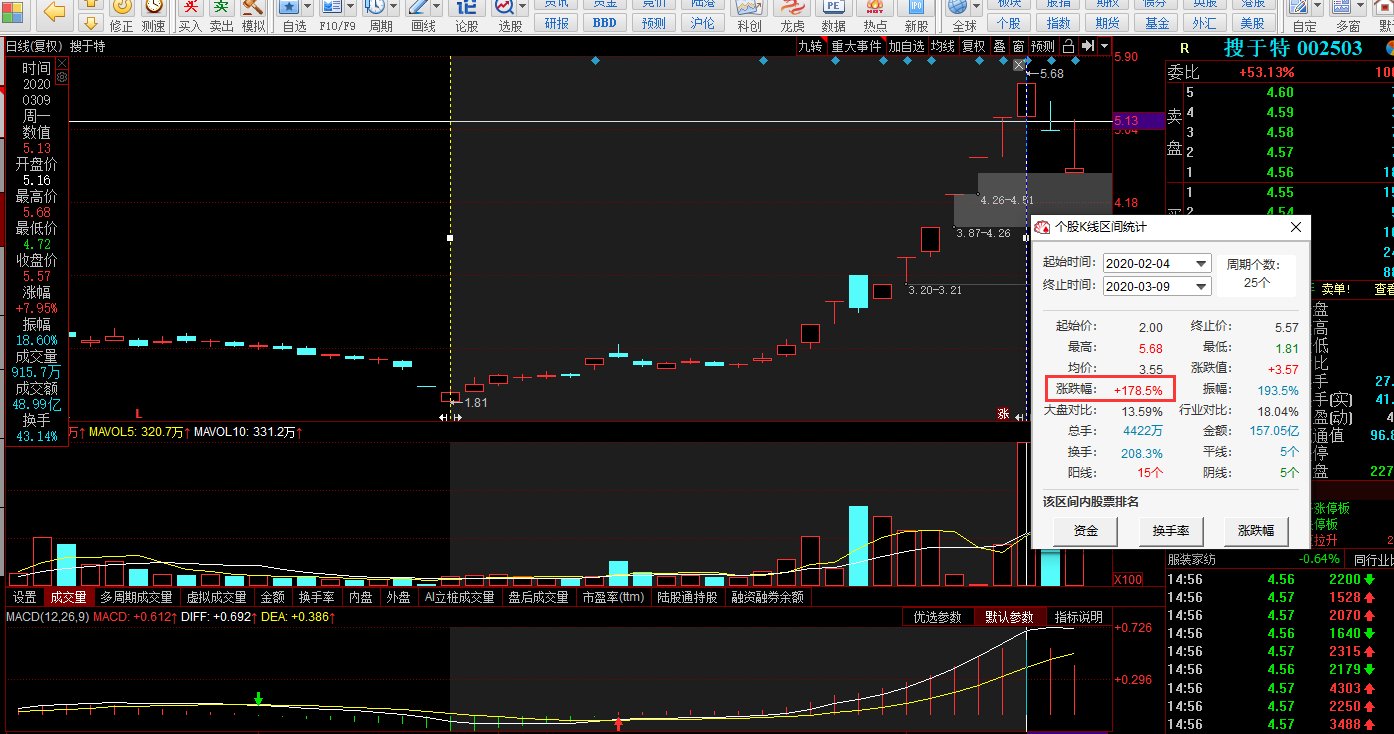Click the 涨跌幅 ranking button
The width and height of the screenshot is (1394, 734).
point(1255,531)
